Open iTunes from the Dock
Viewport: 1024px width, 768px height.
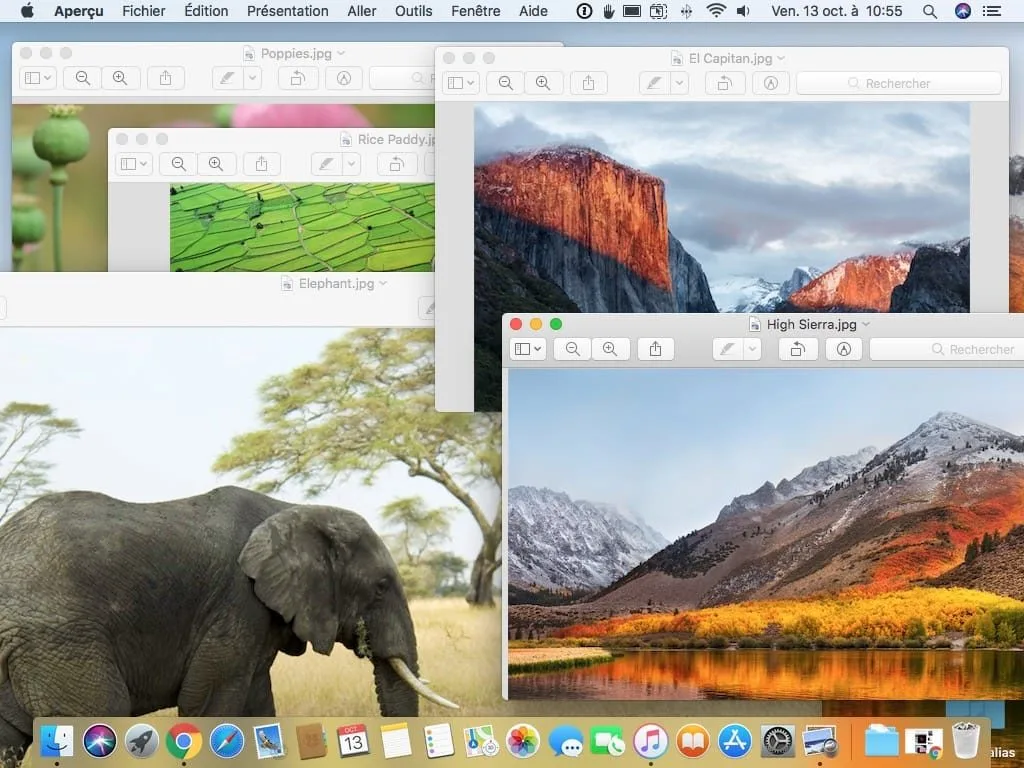650,741
